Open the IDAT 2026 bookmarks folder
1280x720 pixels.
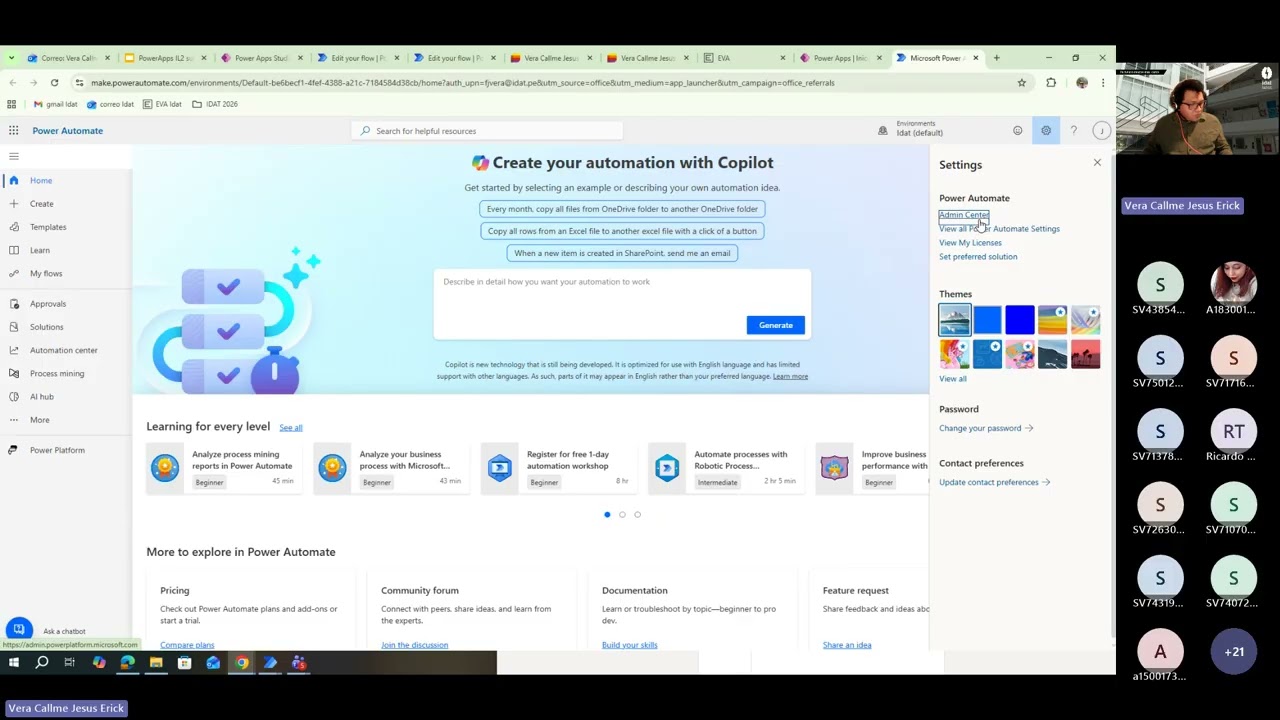coord(215,104)
